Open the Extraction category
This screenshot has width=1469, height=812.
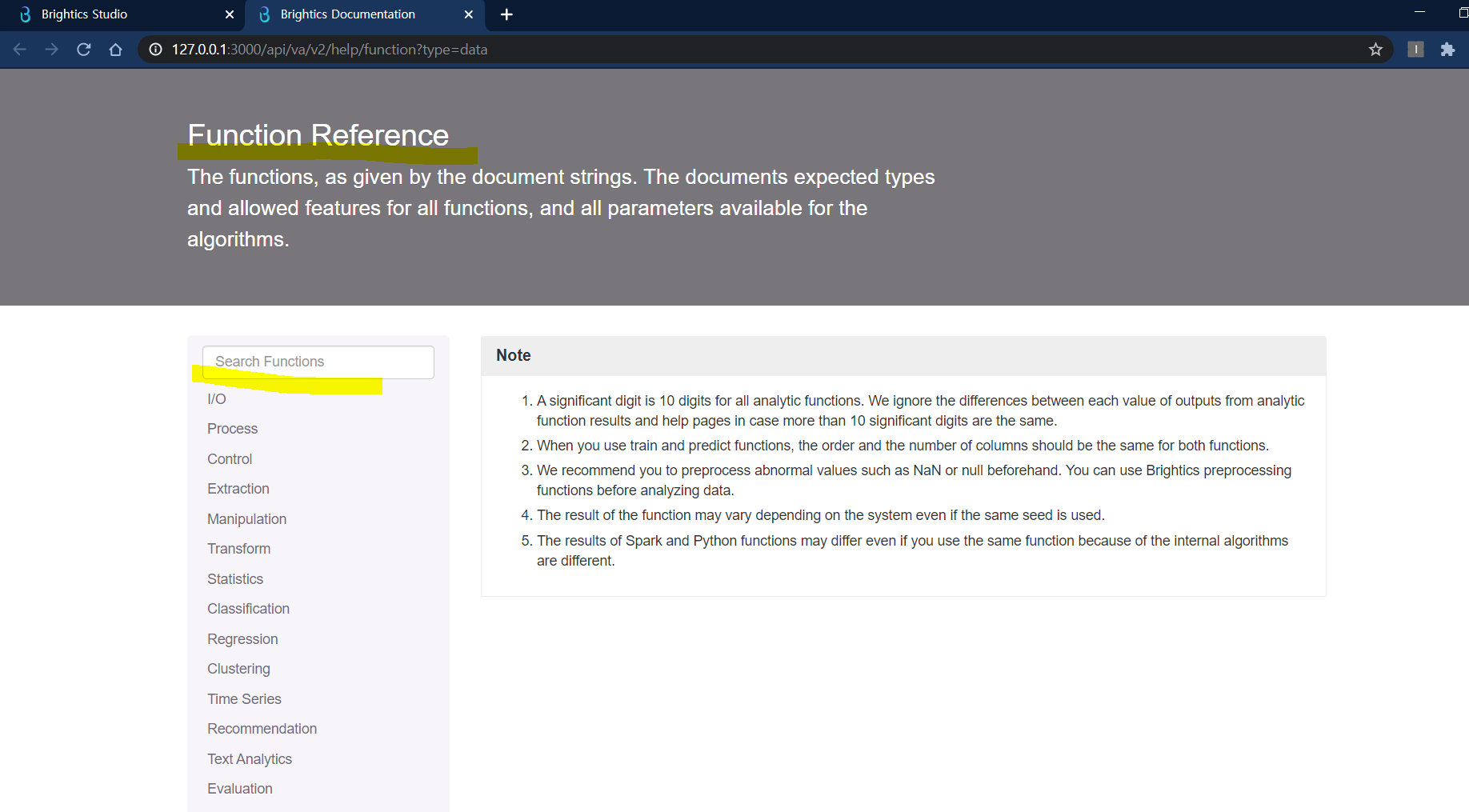click(x=238, y=489)
